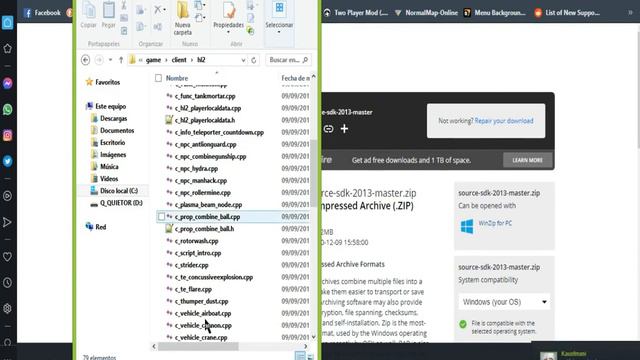This screenshot has width=640, height=360.
Task: Open Escritorio in sidebar
Action: coord(112,142)
